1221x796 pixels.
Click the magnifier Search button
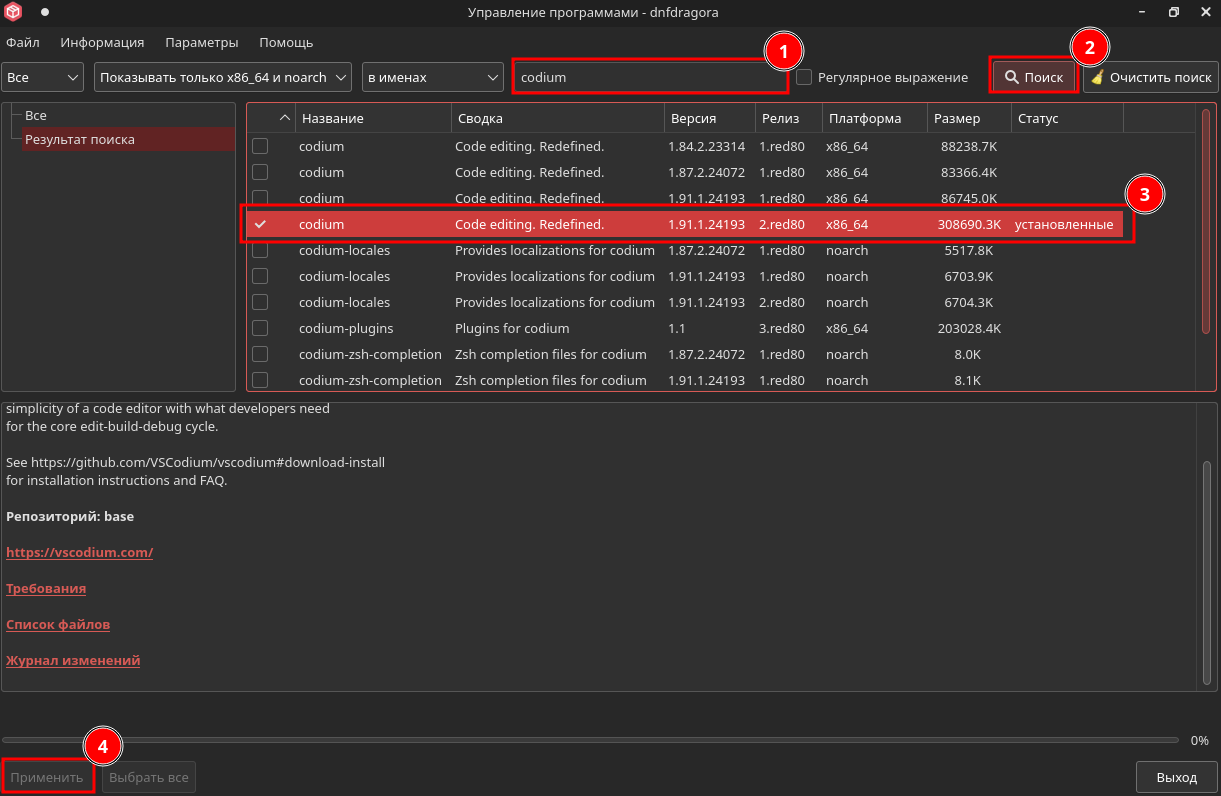(1034, 77)
